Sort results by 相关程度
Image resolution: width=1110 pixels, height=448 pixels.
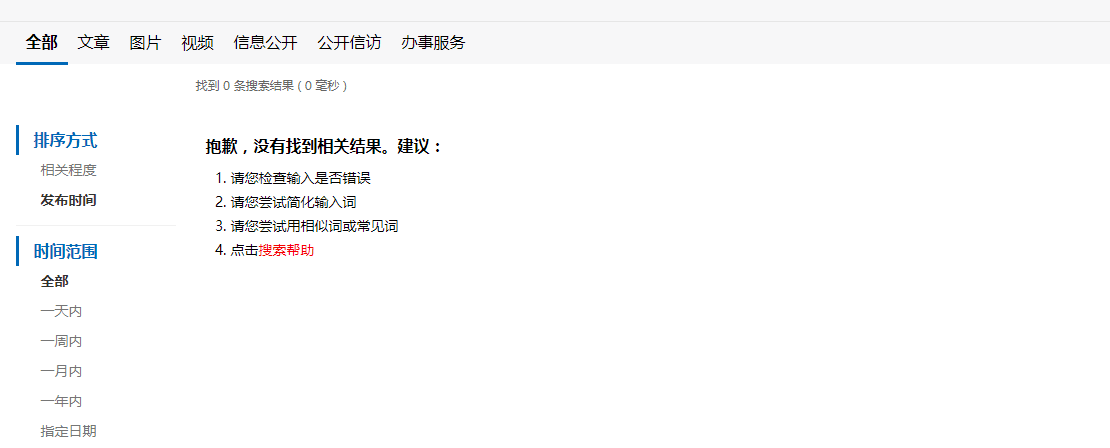click(x=69, y=171)
